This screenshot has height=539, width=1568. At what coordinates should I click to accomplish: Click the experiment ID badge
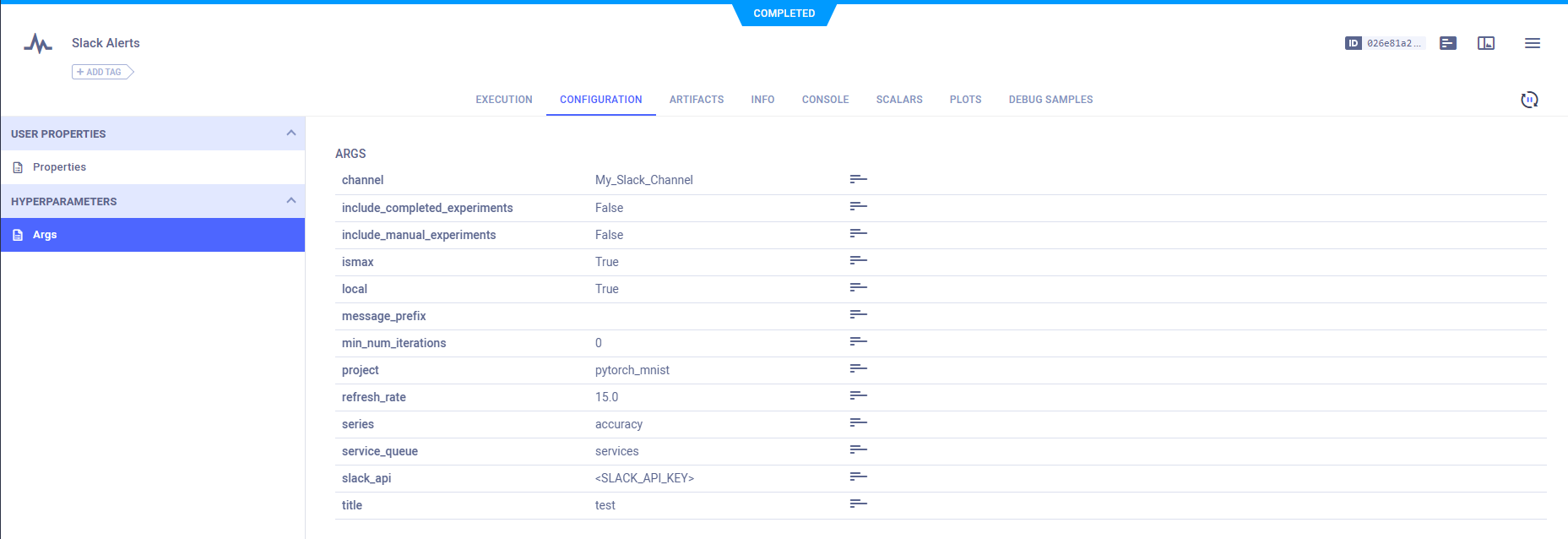pyautogui.click(x=1385, y=43)
